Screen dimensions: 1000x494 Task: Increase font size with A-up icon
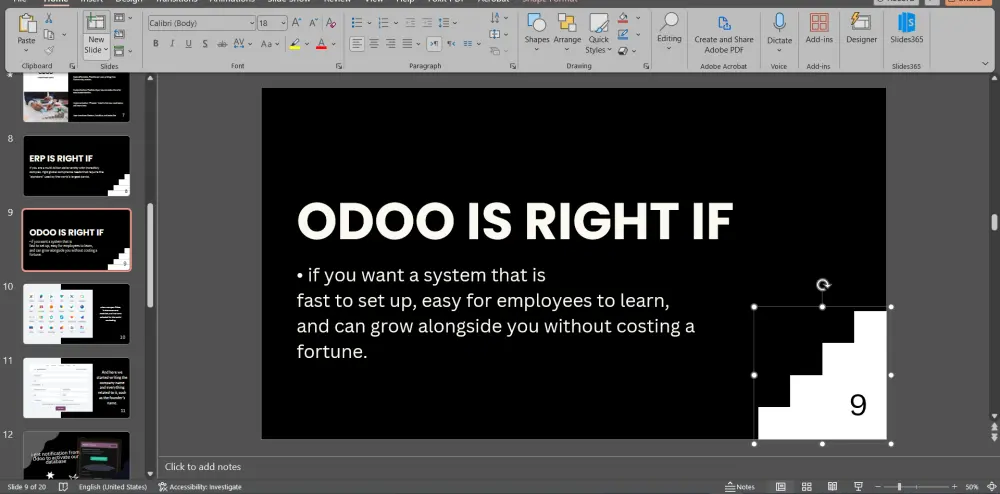pyautogui.click(x=297, y=23)
